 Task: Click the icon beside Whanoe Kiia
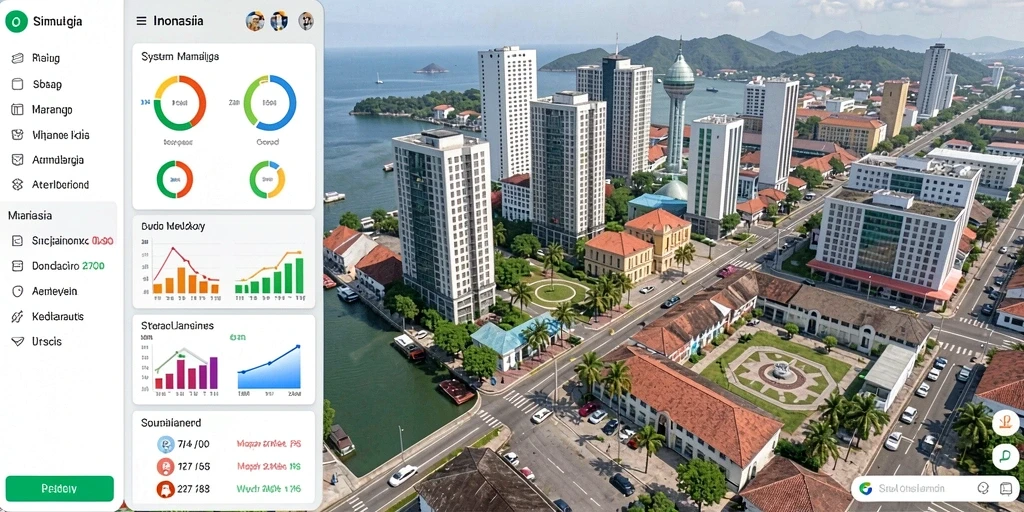(x=18, y=135)
